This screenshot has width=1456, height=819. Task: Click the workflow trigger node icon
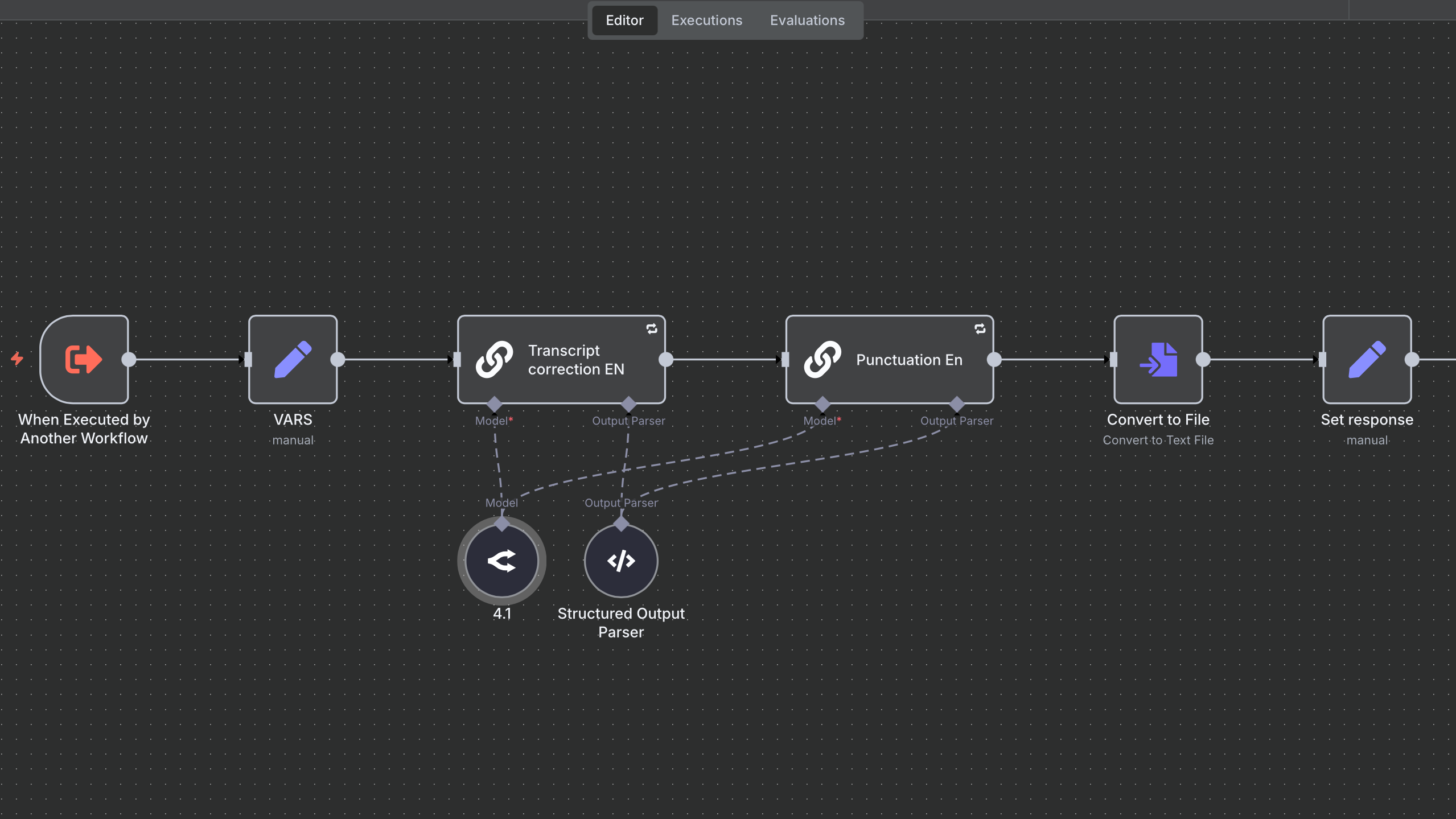[84, 359]
